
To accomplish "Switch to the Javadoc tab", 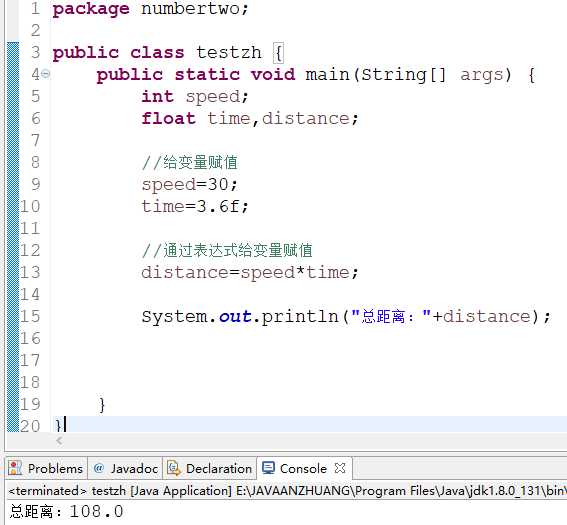I will (125, 469).
